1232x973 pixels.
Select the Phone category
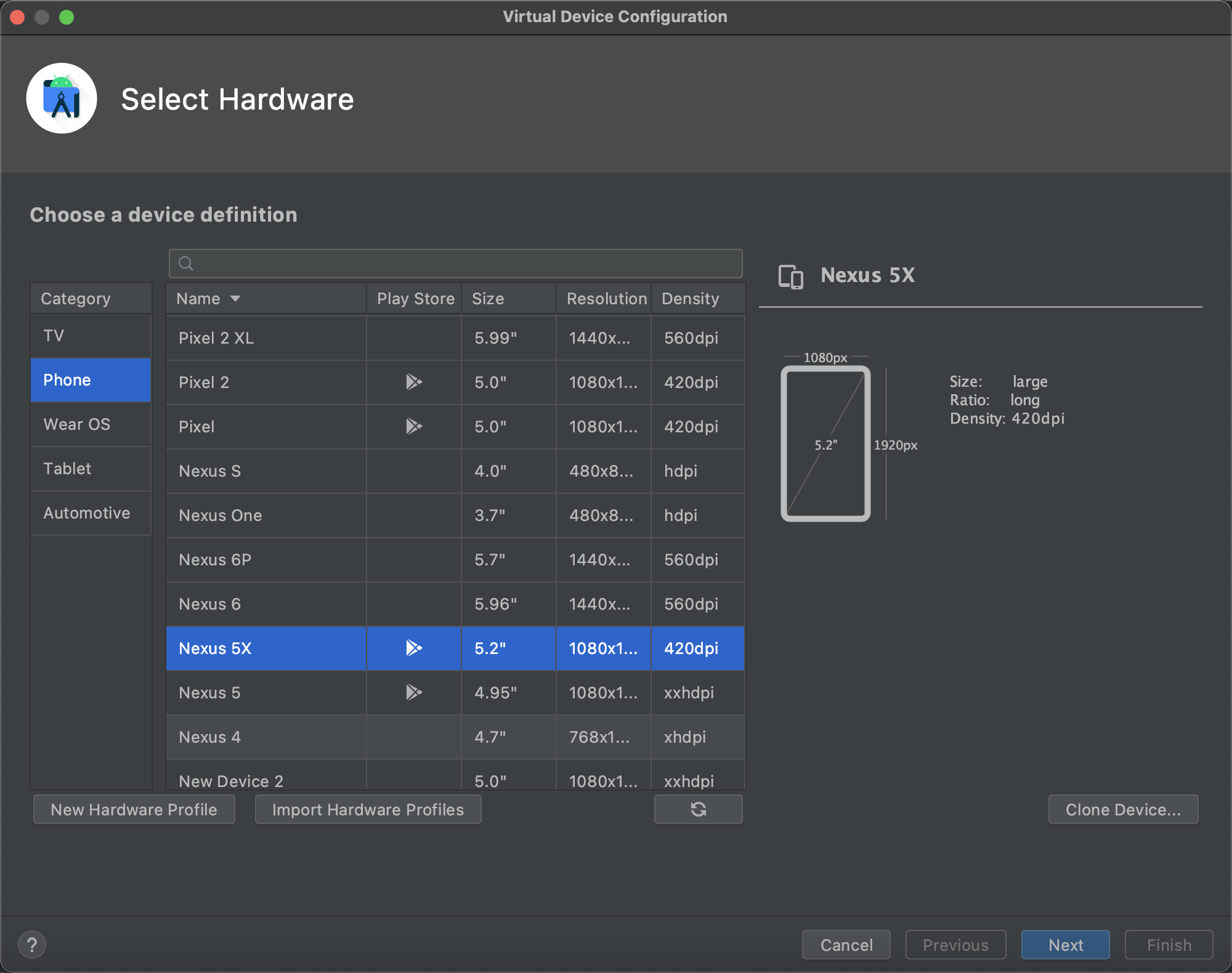[x=91, y=380]
